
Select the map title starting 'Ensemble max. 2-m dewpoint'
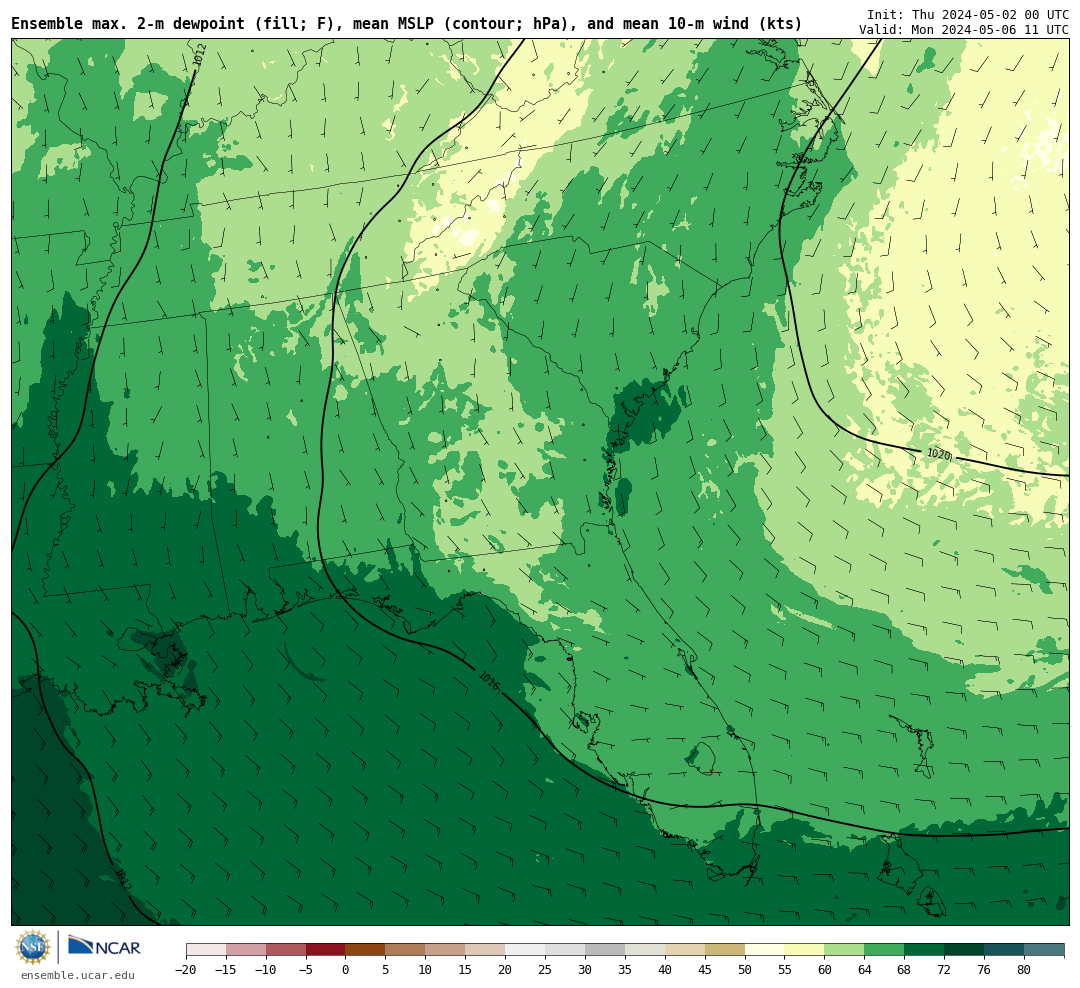click(406, 24)
